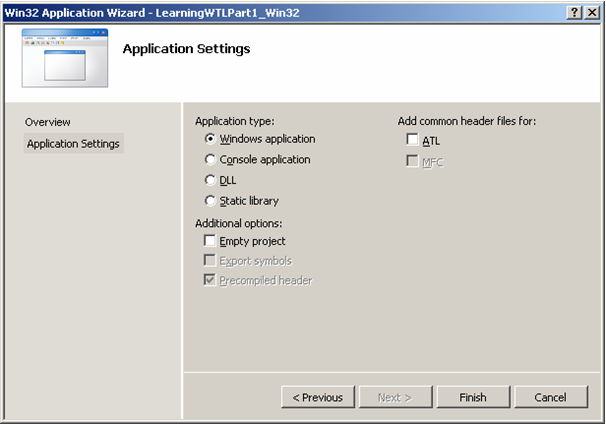Switch to the Application Settings page in sidebar
The width and height of the screenshot is (606, 424).
click(x=73, y=143)
